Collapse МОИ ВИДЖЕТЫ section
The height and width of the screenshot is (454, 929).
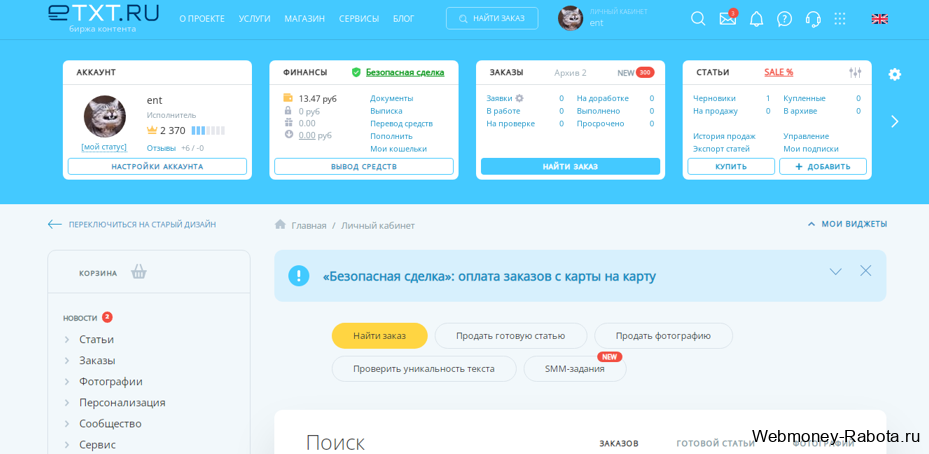click(847, 224)
